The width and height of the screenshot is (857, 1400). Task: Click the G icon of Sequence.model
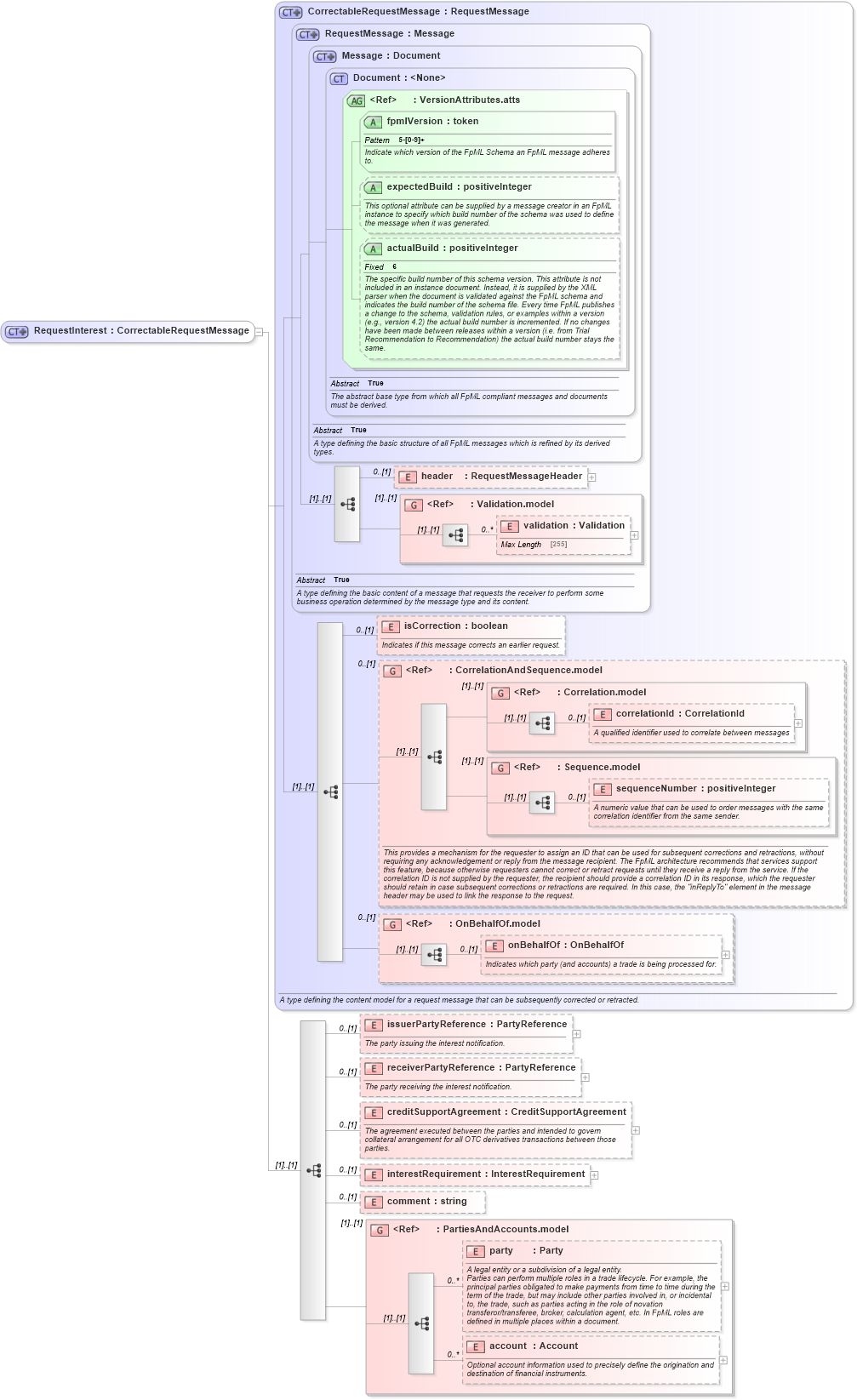pos(500,769)
